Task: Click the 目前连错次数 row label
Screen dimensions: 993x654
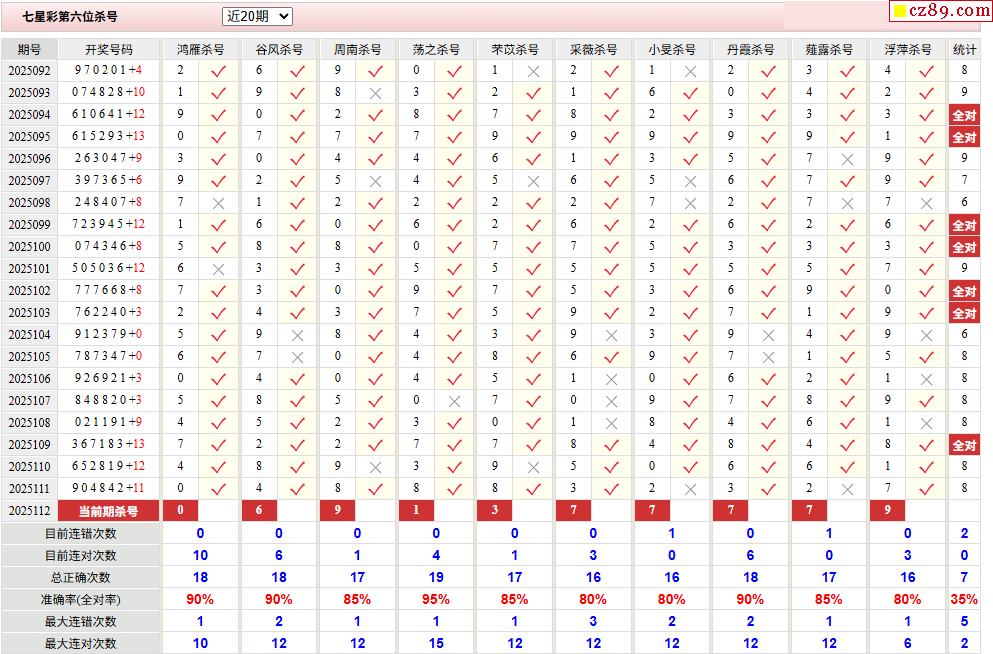Action: click(x=80, y=533)
